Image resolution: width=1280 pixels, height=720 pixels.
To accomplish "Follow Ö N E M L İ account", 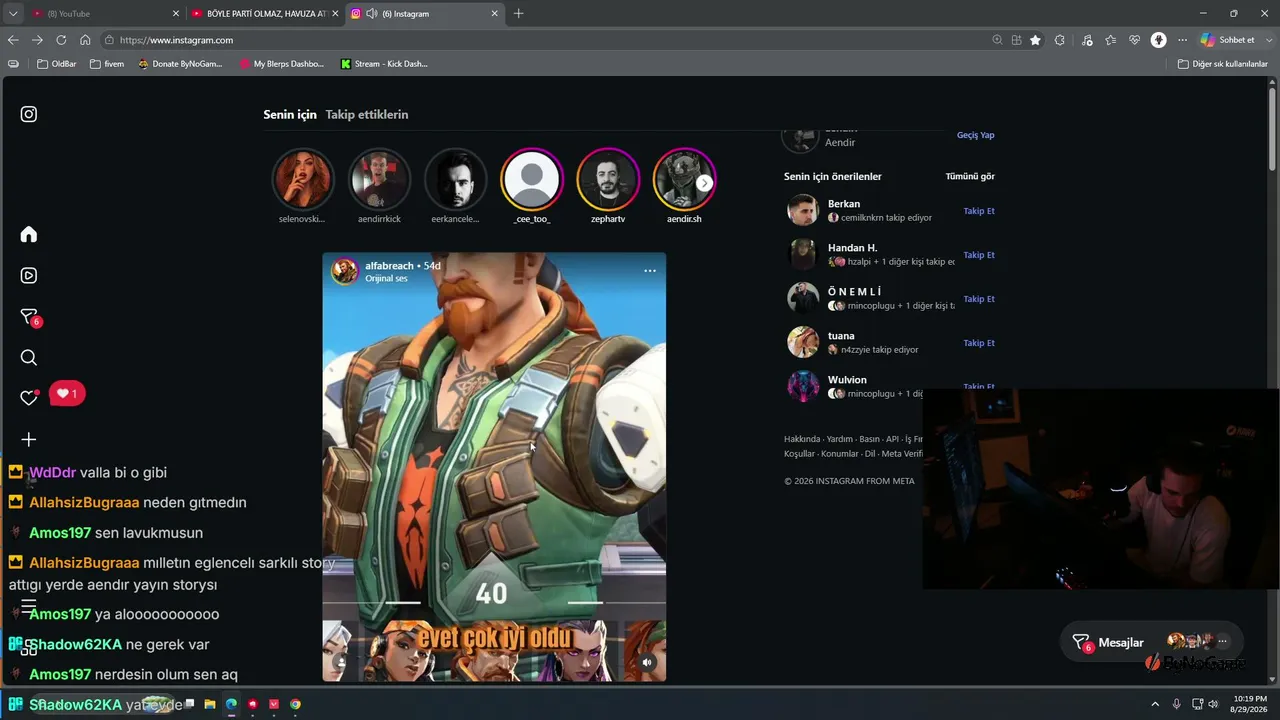I will 979,299.
